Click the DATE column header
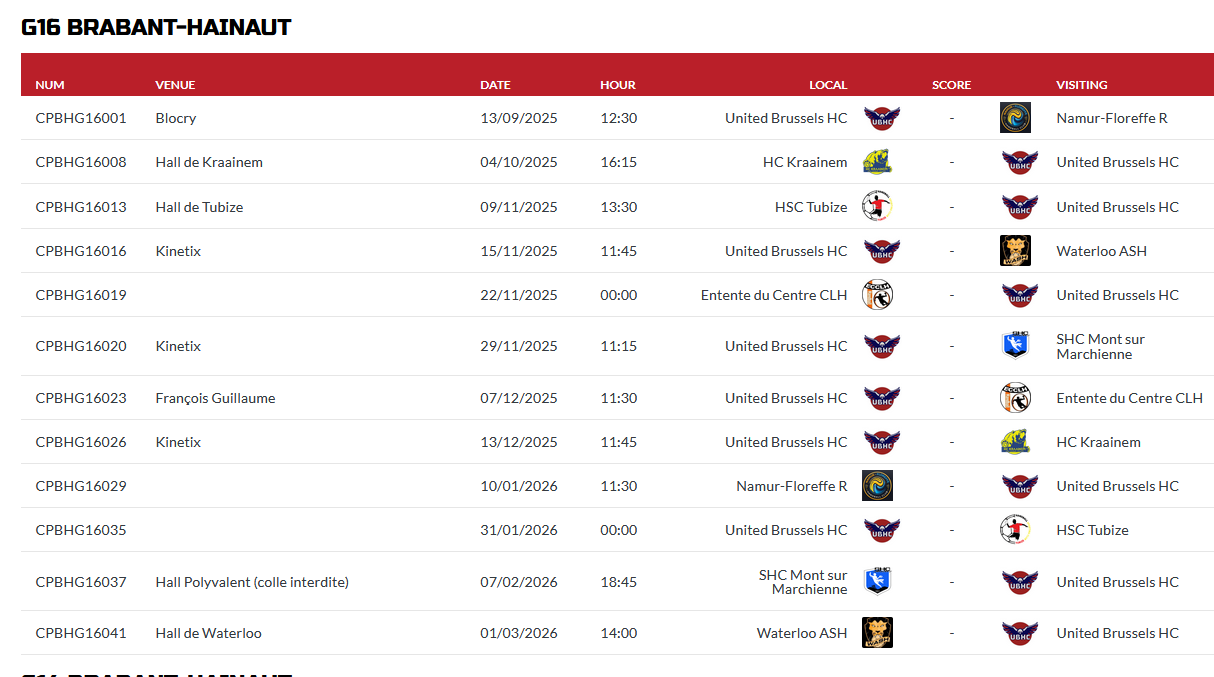 495,85
